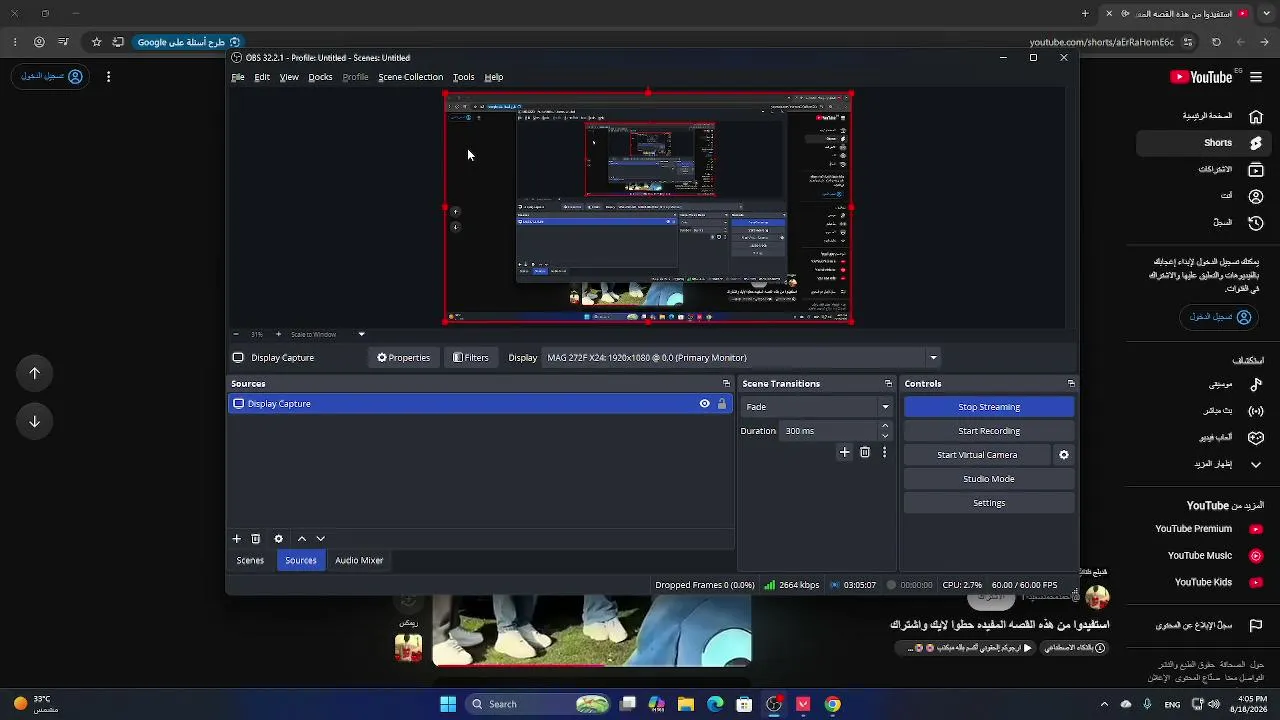This screenshot has width=1280, height=720.
Task: Switch to the Scenes tab
Action: (x=250, y=561)
